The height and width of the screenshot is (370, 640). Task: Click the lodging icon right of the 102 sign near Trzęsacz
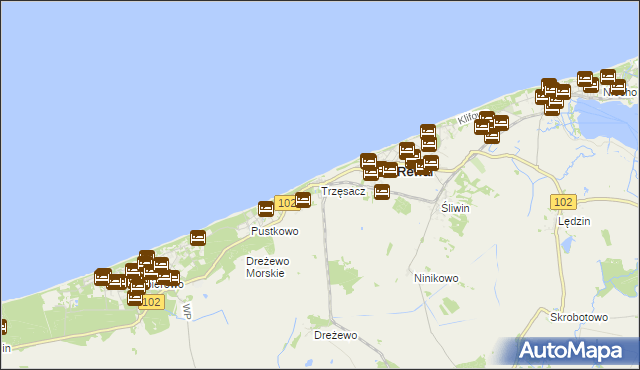click(x=303, y=200)
